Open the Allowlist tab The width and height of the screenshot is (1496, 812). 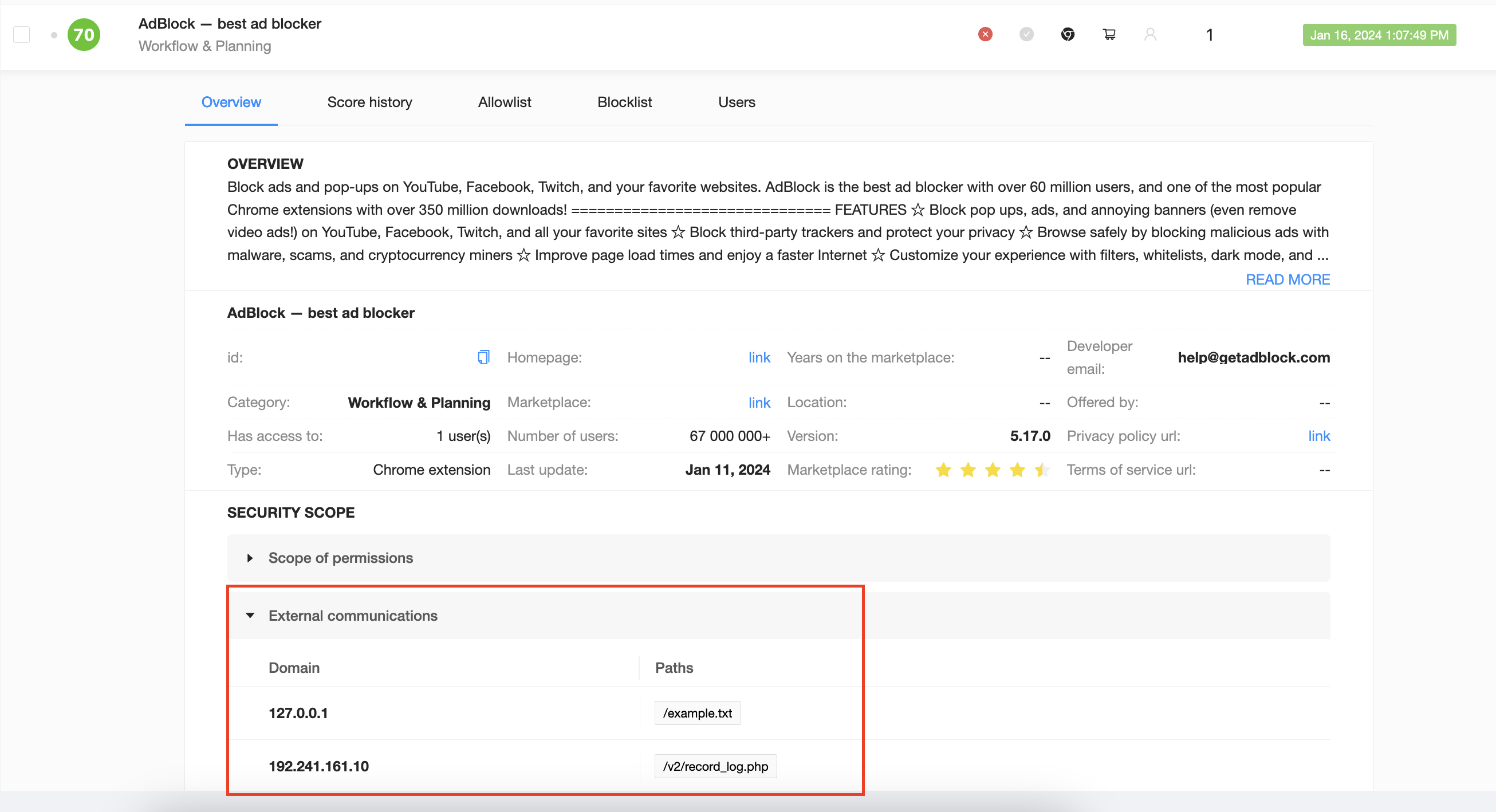pyautogui.click(x=504, y=103)
